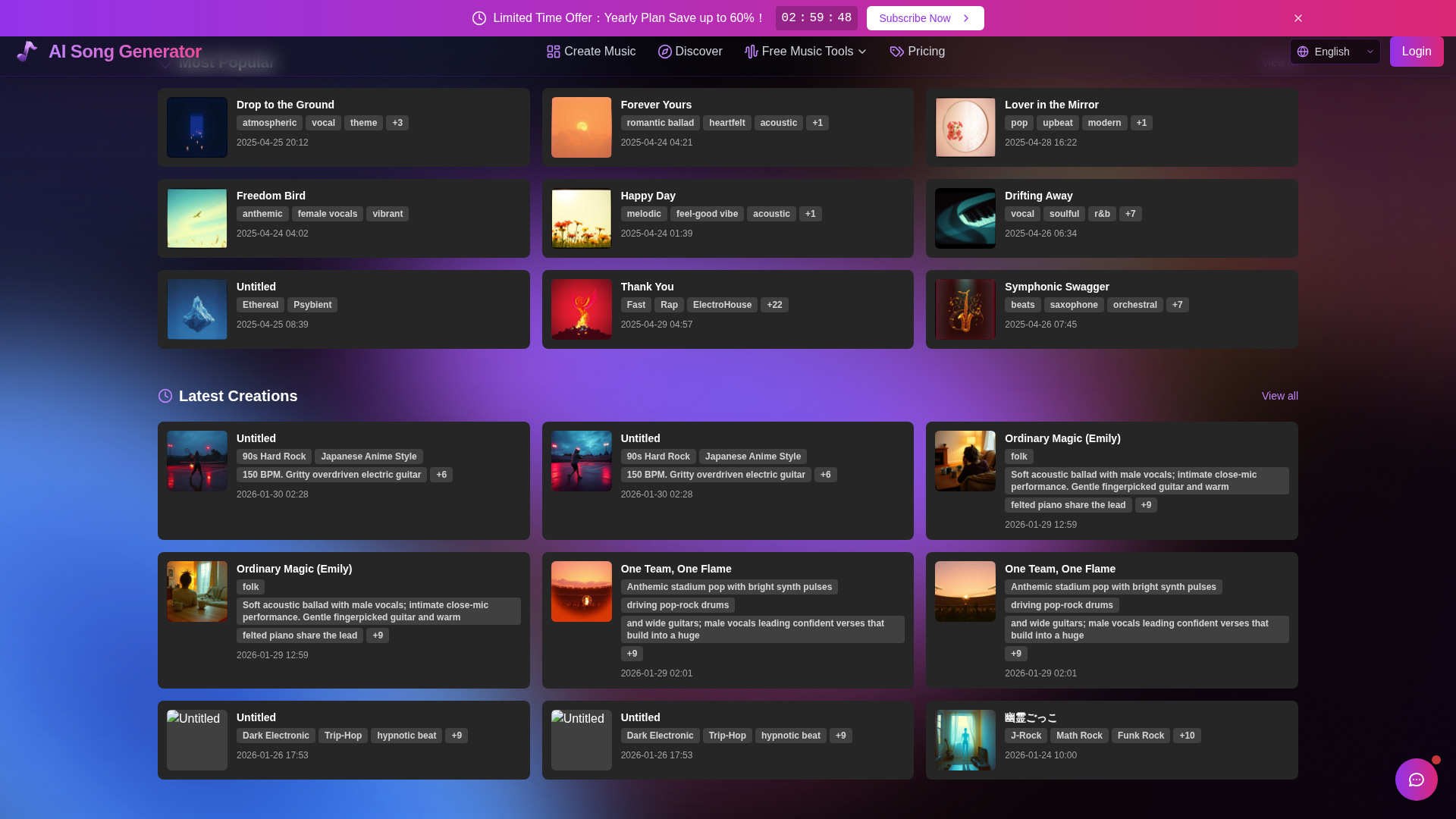Click the globe icon in the language selector
This screenshot has width=1456, height=819.
click(x=1303, y=52)
